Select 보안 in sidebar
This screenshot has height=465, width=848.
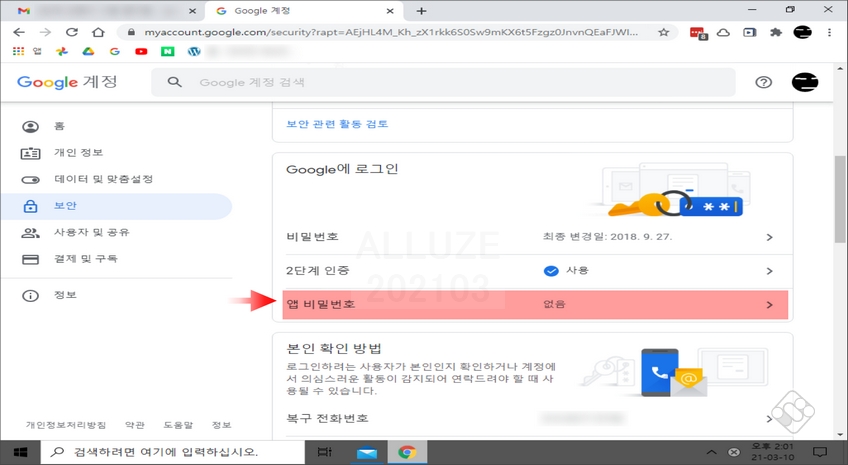click(116, 206)
